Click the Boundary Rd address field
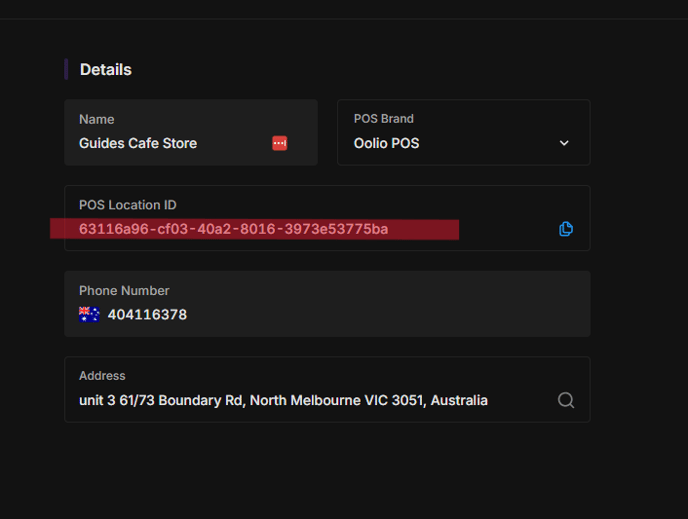Image resolution: width=688 pixels, height=519 pixels. point(327,390)
